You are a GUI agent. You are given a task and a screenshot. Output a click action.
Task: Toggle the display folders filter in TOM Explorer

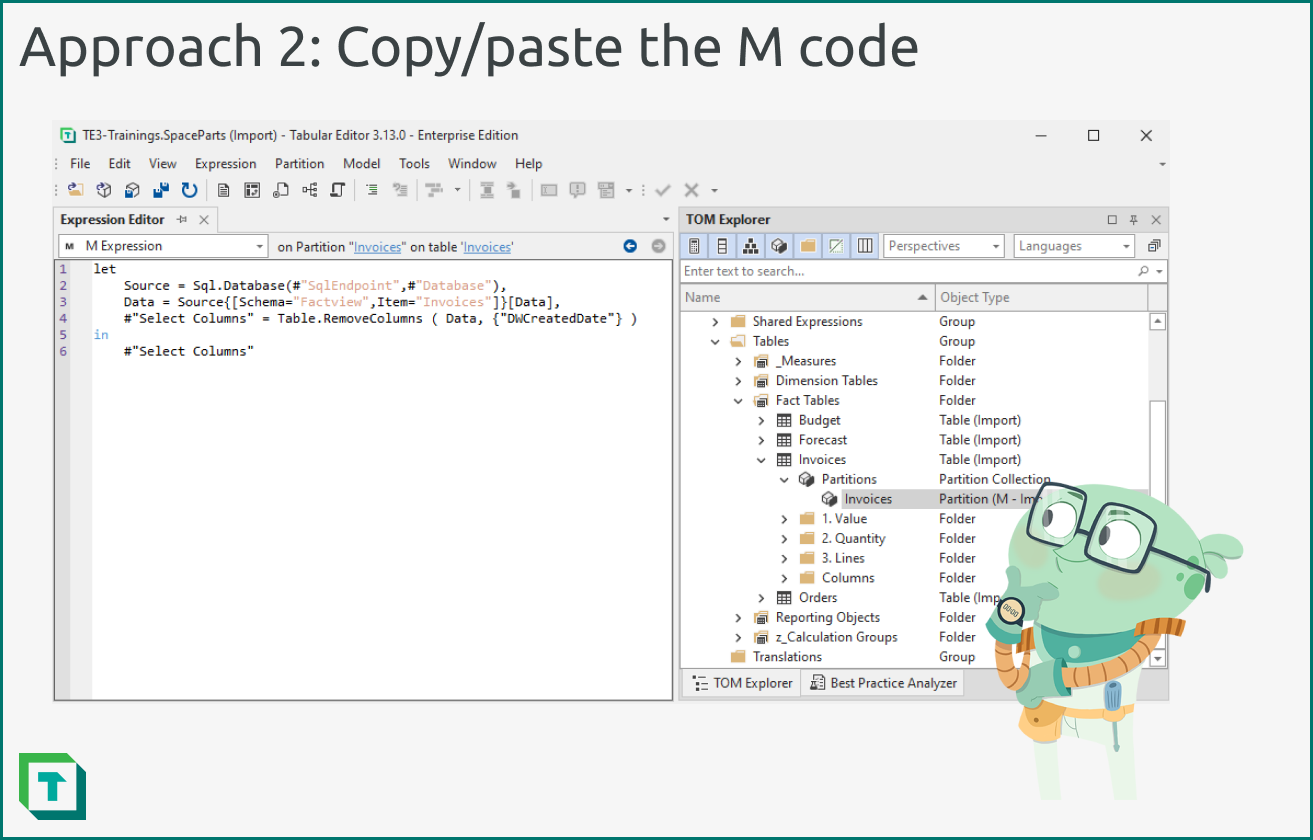pos(806,245)
